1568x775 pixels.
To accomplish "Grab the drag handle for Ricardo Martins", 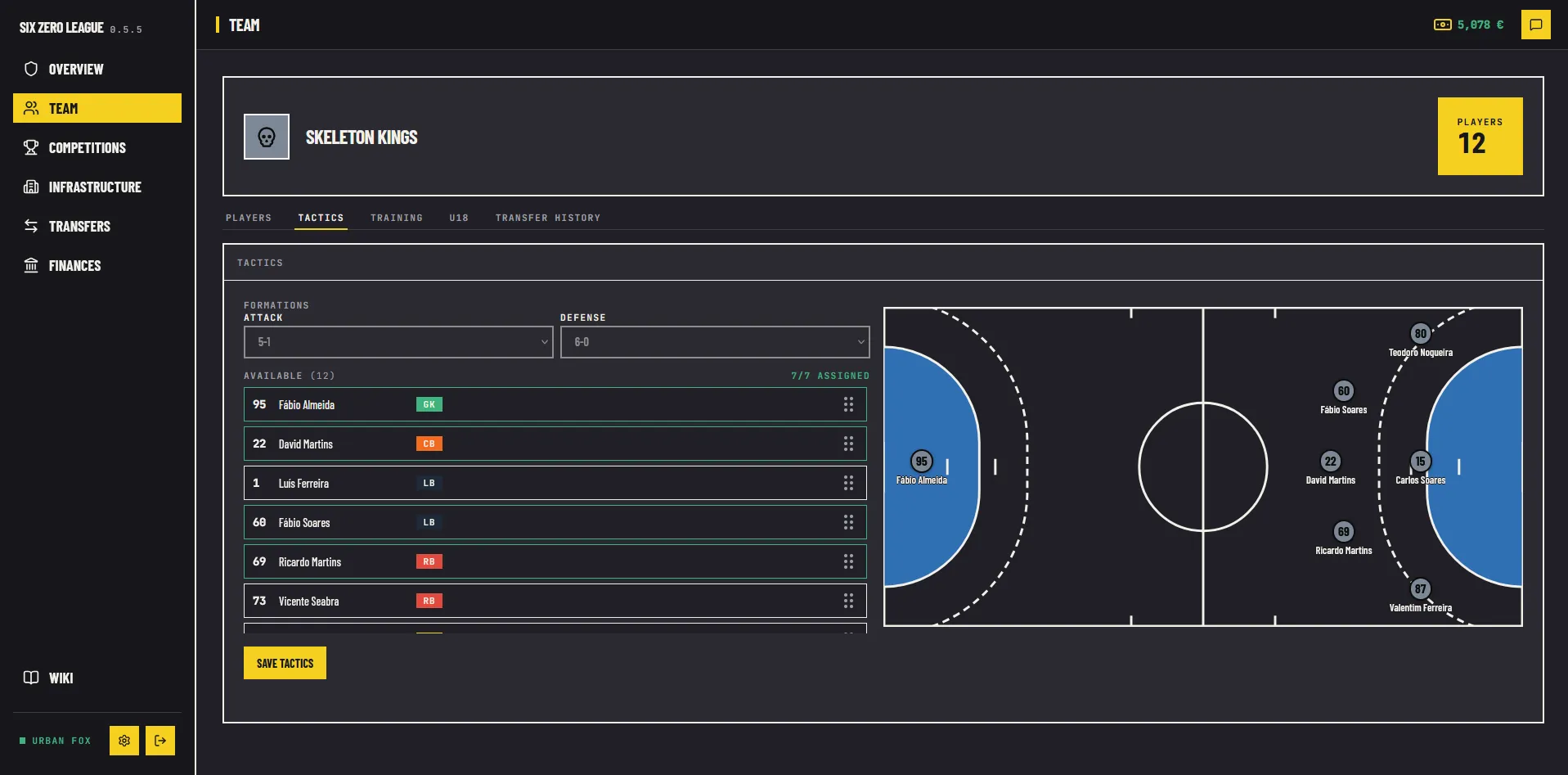I will [848, 561].
